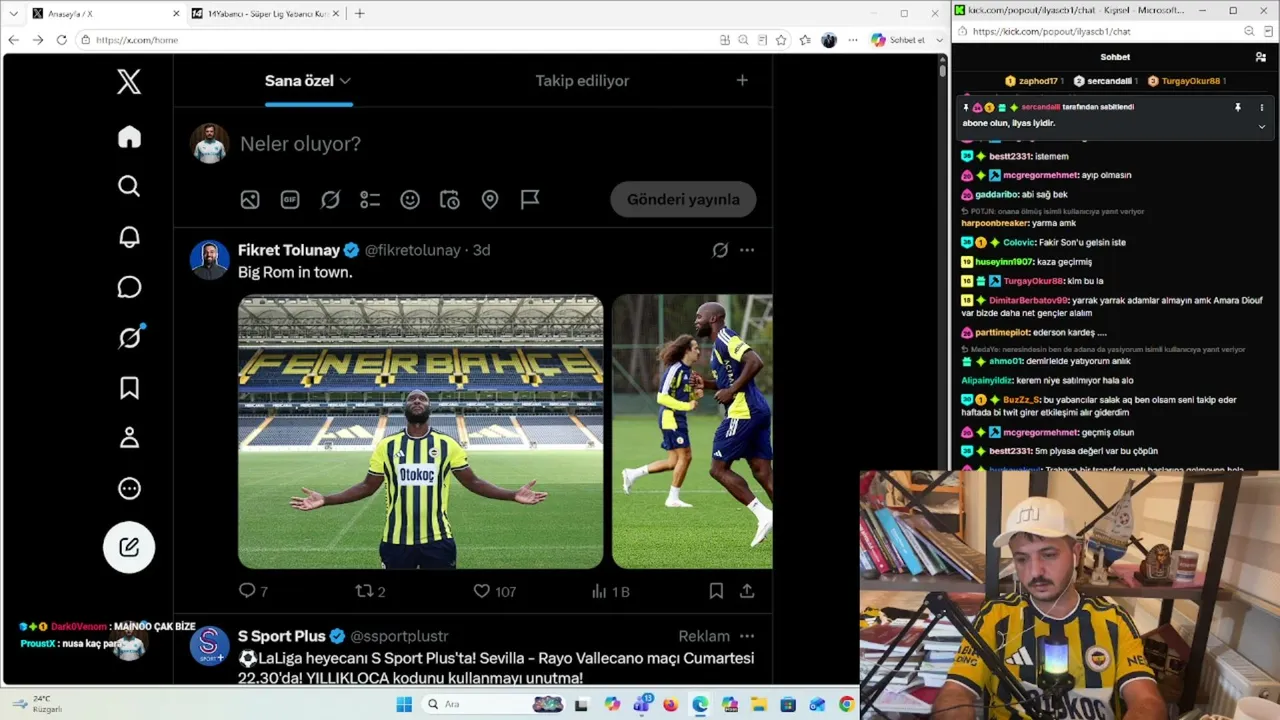View the Fenerbahçe stadium player photo
This screenshot has height=720, width=1280.
pos(421,432)
